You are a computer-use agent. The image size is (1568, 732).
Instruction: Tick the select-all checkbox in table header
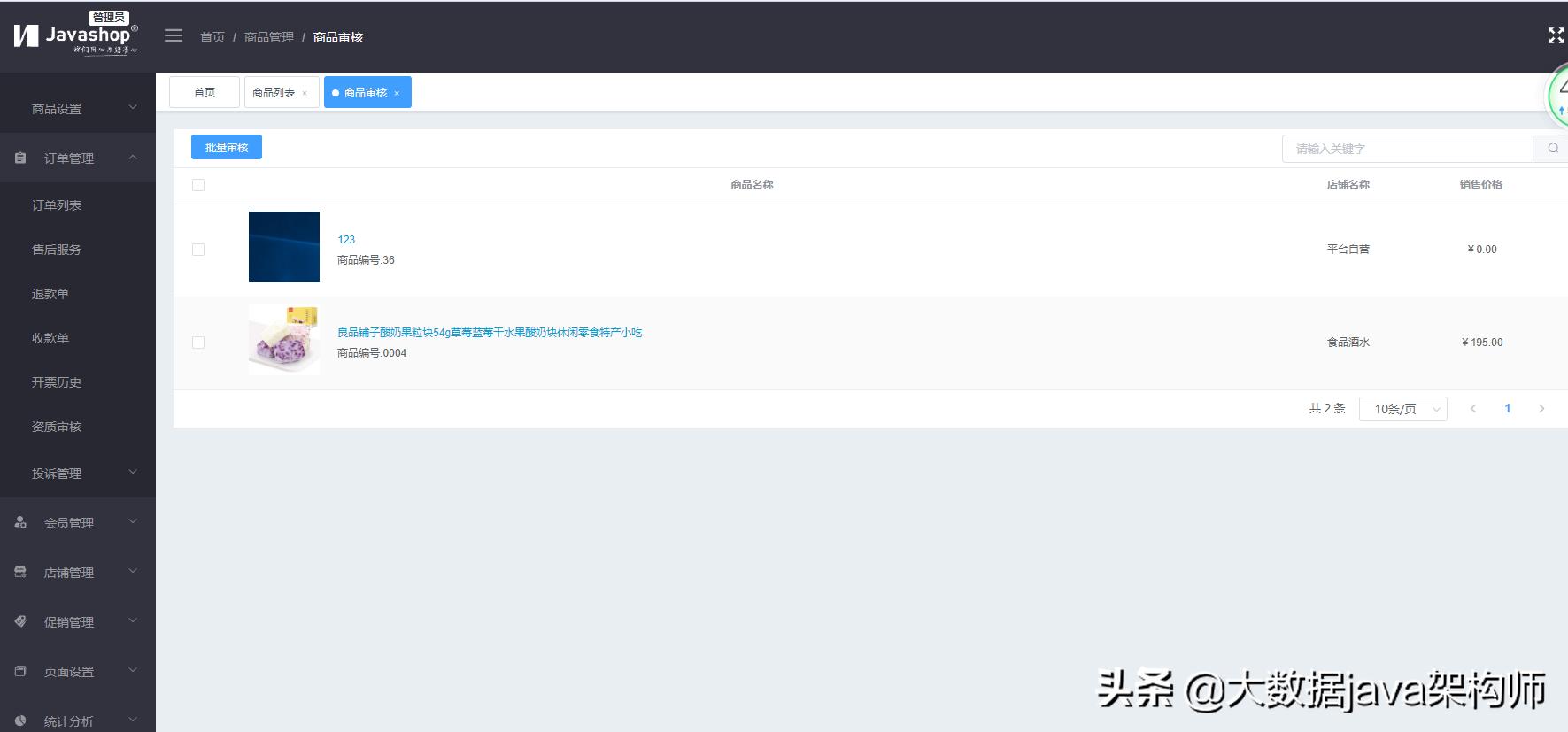pyautogui.click(x=198, y=185)
